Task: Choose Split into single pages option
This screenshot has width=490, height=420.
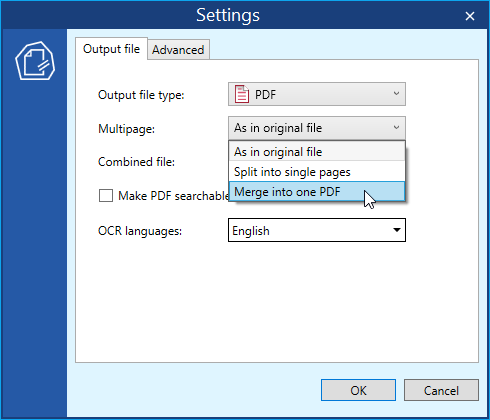Action: pyautogui.click(x=317, y=172)
